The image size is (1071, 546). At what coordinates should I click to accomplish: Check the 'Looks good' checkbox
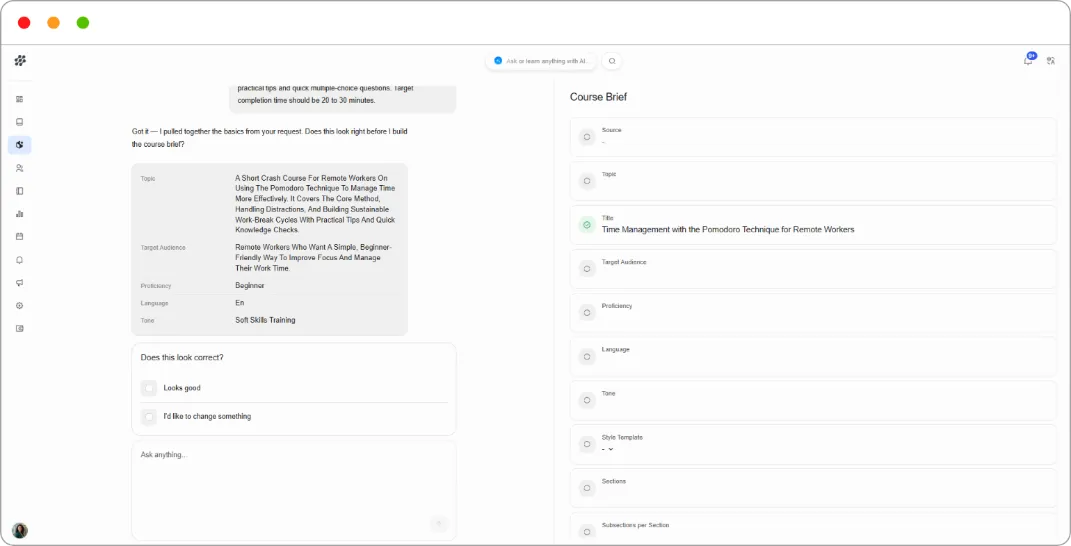tap(149, 388)
